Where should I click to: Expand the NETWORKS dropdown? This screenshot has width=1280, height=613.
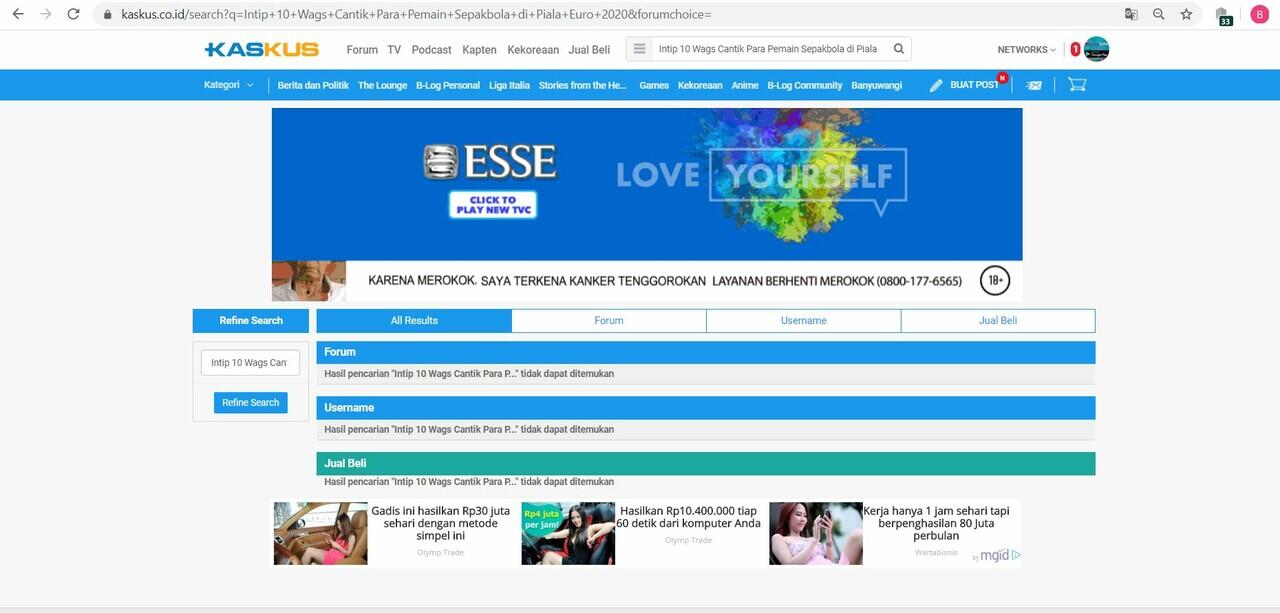[x=1026, y=50]
